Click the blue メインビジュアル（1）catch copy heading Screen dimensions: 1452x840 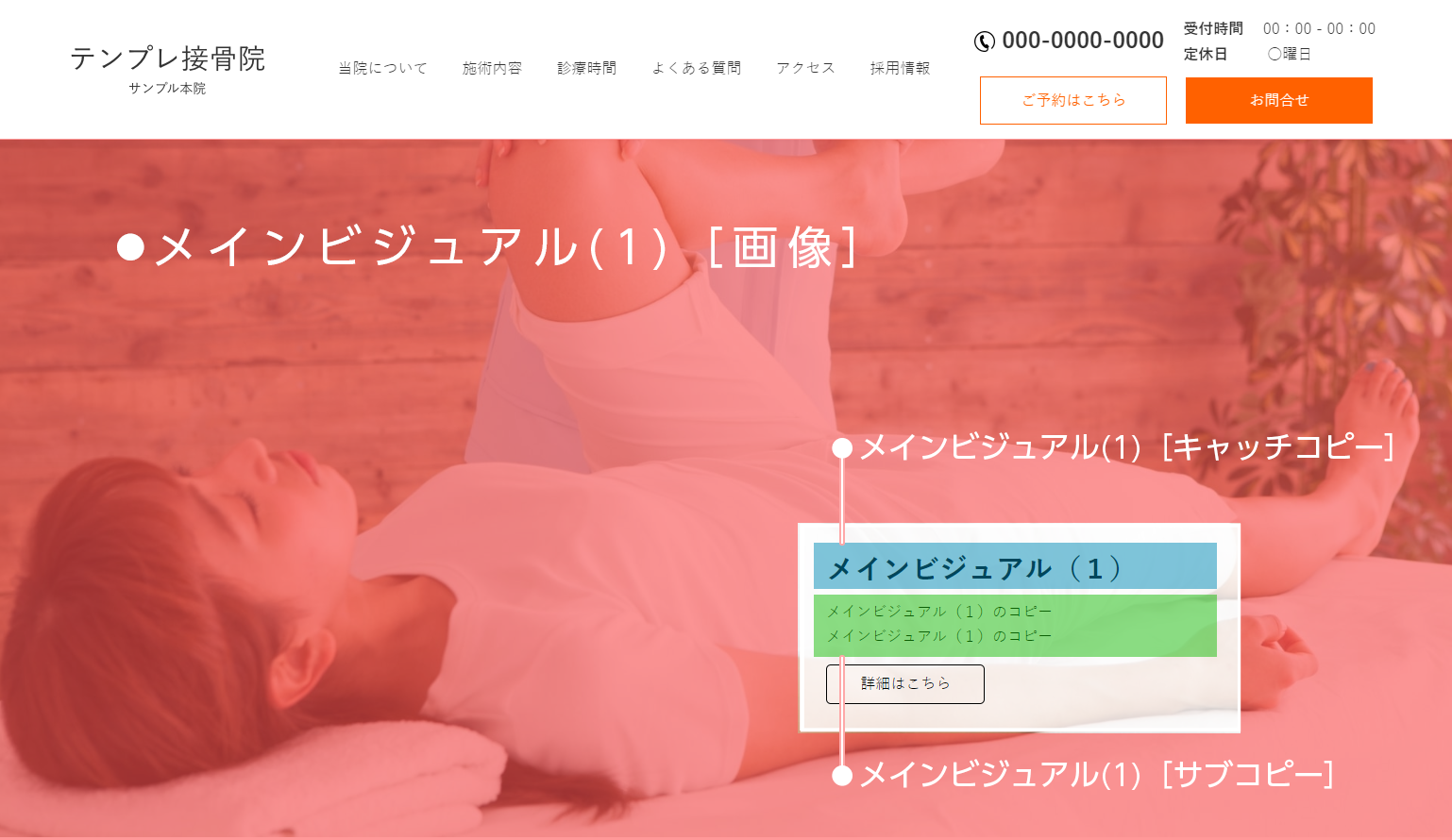coord(1015,566)
